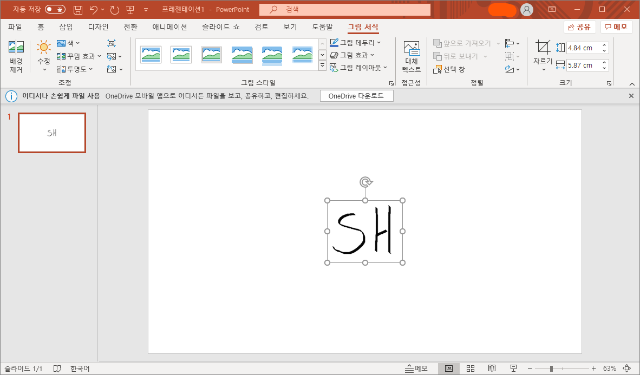The width and height of the screenshot is (640, 375).
Task: Open the Picture Border (그림 테두리) dropdown
Action: (x=355, y=42)
